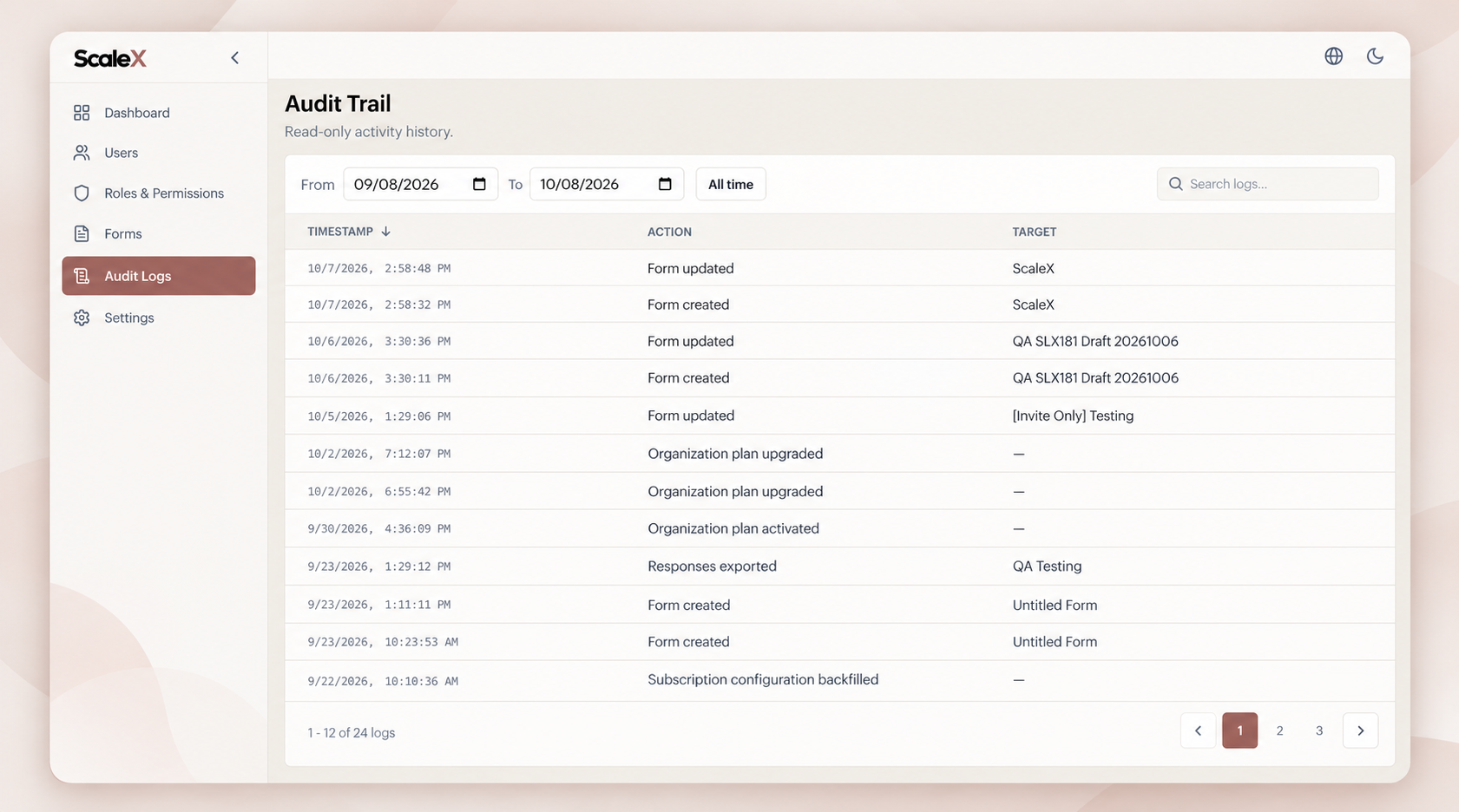The width and height of the screenshot is (1459, 812).
Task: Click the Responses exported action
Action: point(712,566)
